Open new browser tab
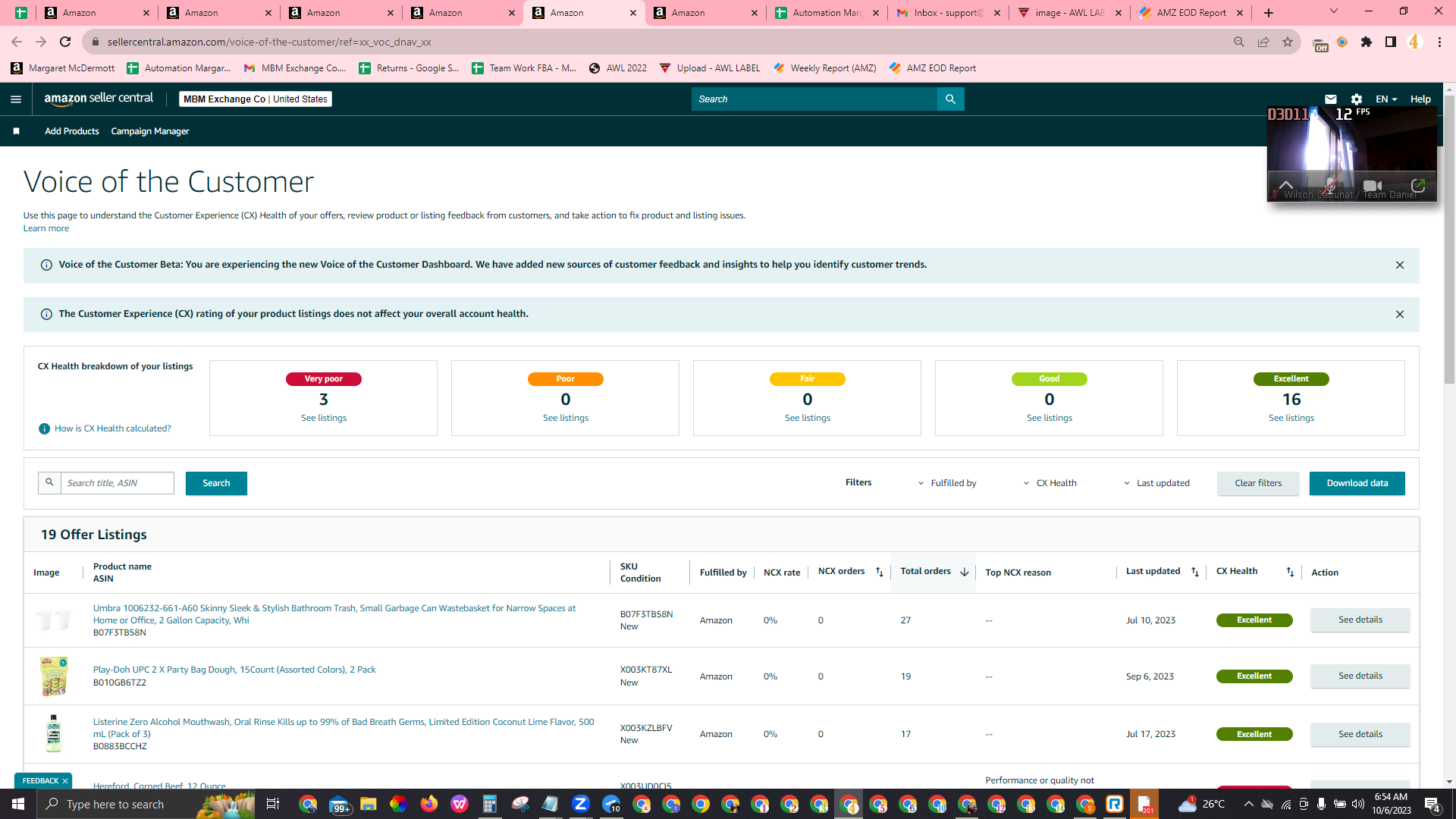Screen dimensions: 1456x819 pyautogui.click(x=1269, y=13)
